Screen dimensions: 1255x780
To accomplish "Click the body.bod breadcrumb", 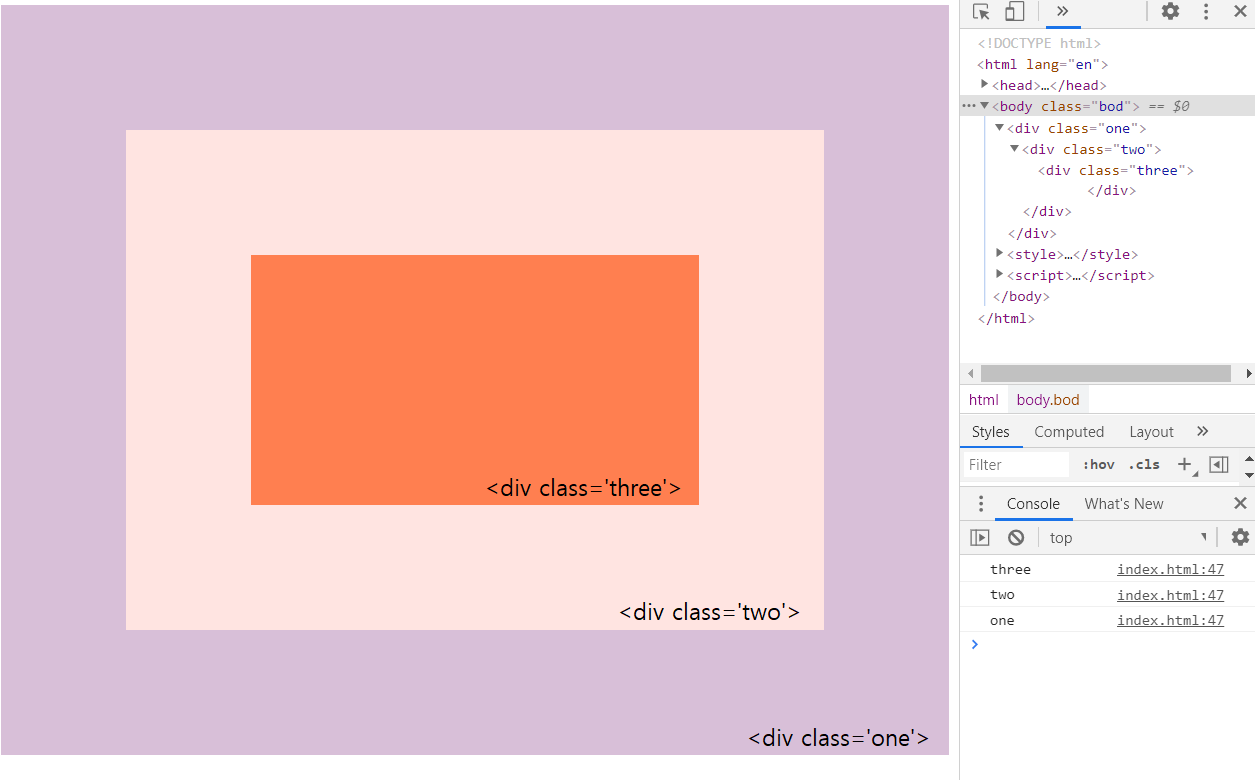I will (1048, 400).
